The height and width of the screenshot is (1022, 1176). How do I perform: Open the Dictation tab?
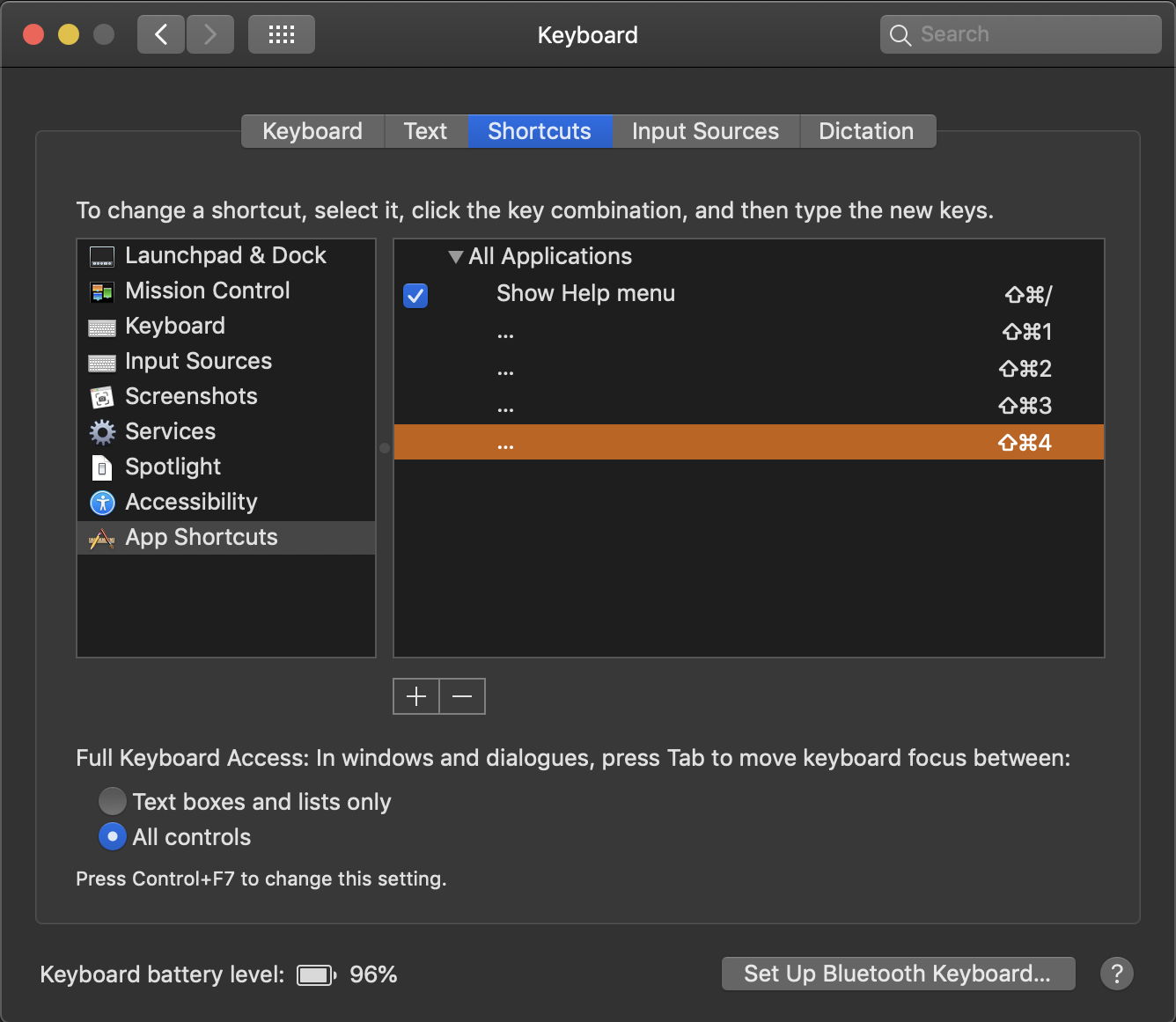point(866,131)
